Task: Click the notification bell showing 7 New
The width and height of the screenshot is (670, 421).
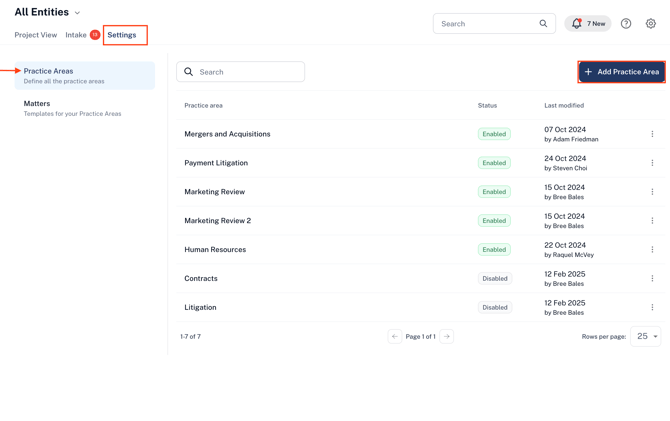Action: [x=588, y=24]
